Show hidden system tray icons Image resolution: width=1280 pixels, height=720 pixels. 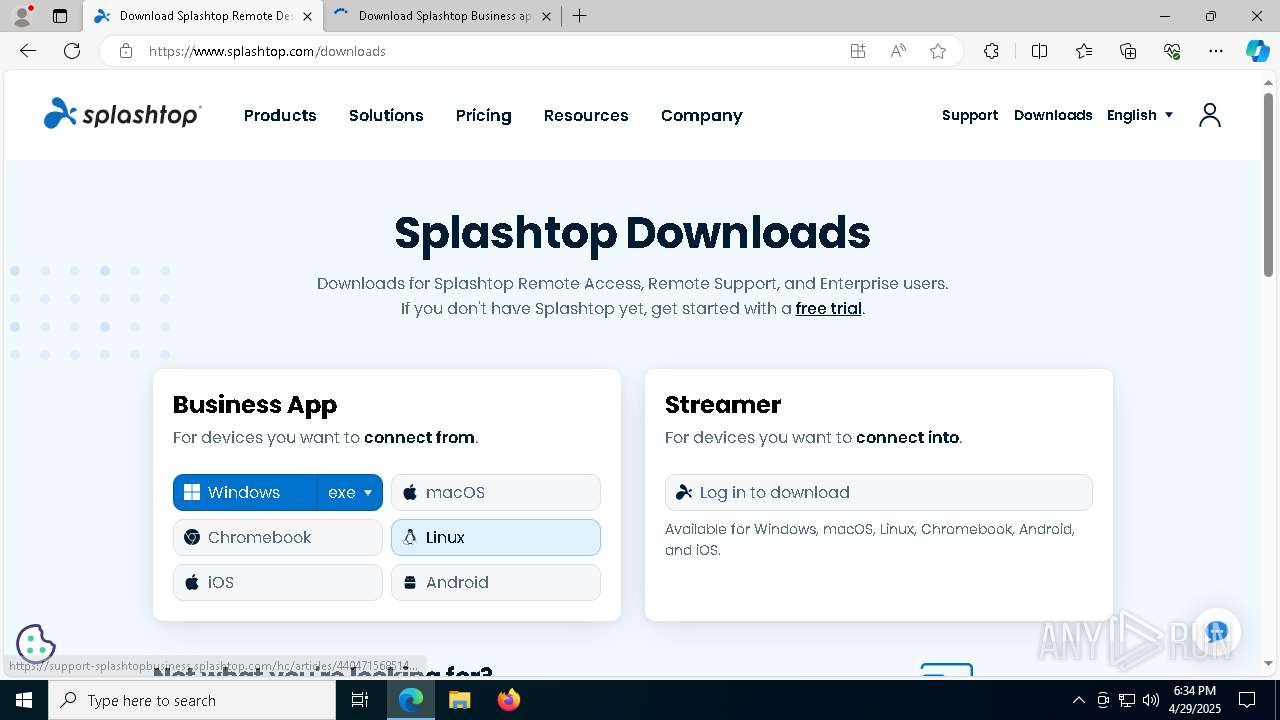pos(1078,700)
